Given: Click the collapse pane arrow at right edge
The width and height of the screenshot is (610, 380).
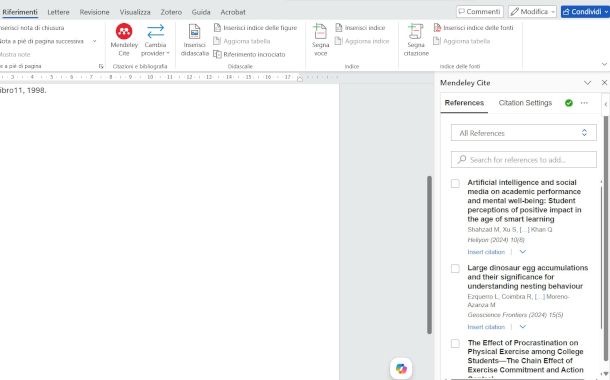Looking at the screenshot, I should point(606,104).
